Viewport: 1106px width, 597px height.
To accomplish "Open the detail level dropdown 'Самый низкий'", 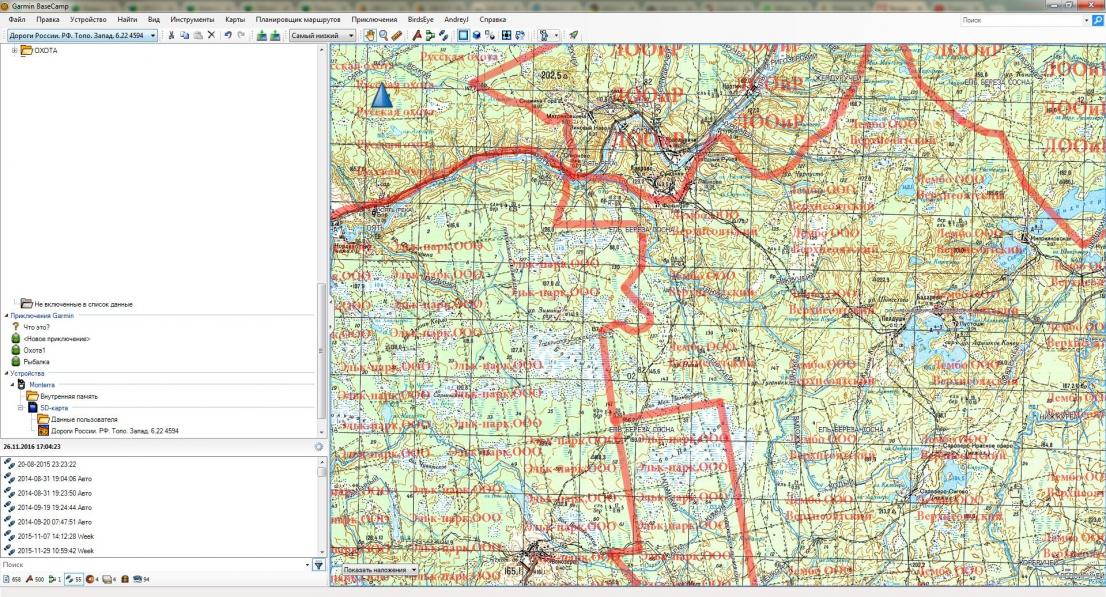I will (322, 35).
